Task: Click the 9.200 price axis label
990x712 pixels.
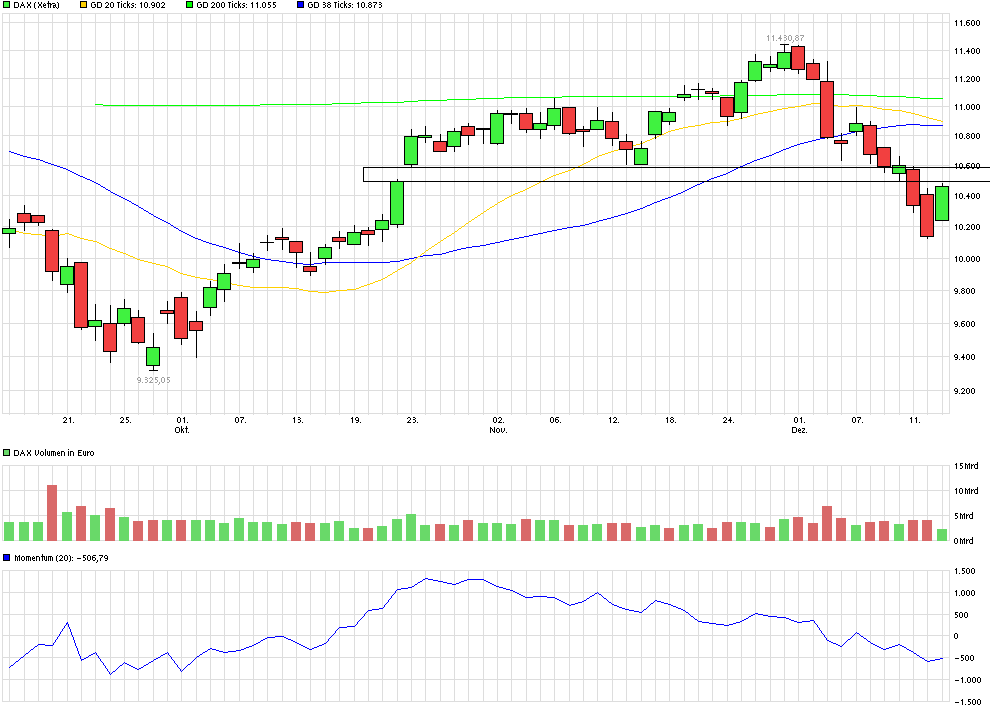Action: [967, 391]
